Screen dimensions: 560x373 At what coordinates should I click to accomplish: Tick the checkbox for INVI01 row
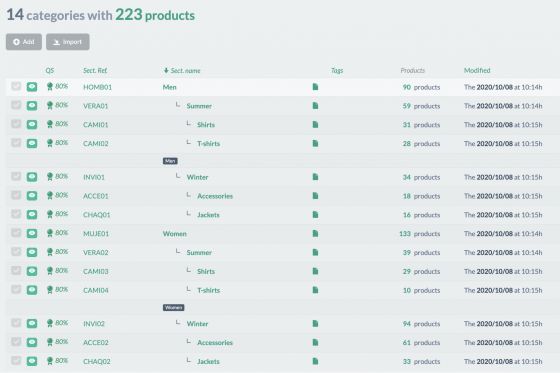[x=16, y=176]
